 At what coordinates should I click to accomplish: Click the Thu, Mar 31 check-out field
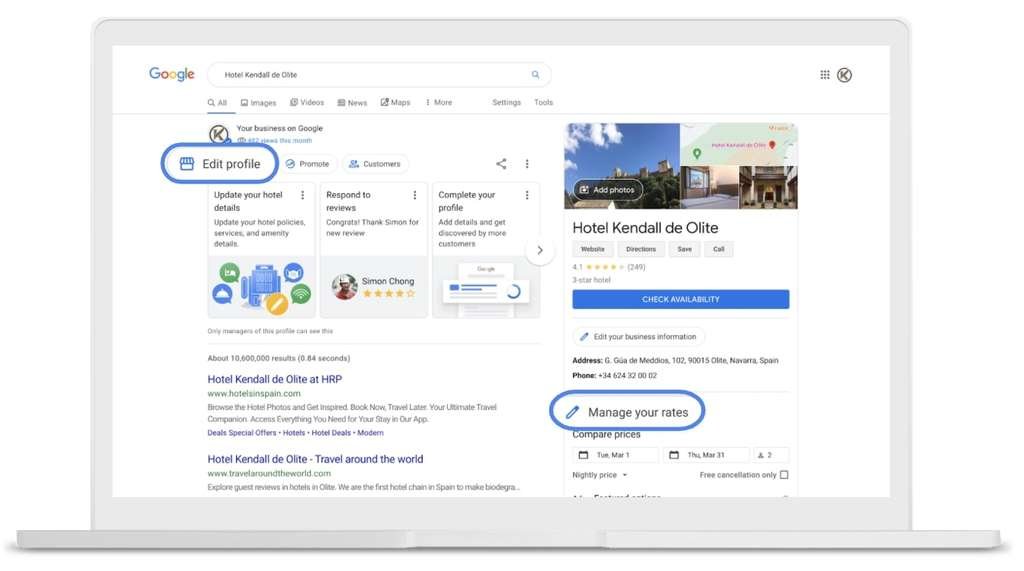(706, 455)
